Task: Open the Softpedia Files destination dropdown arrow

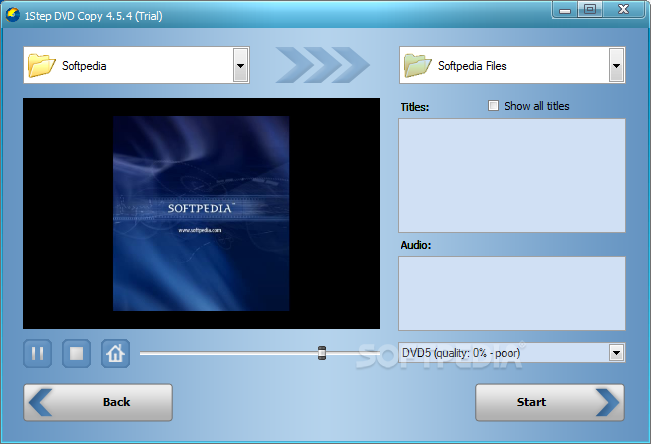Action: (x=617, y=65)
